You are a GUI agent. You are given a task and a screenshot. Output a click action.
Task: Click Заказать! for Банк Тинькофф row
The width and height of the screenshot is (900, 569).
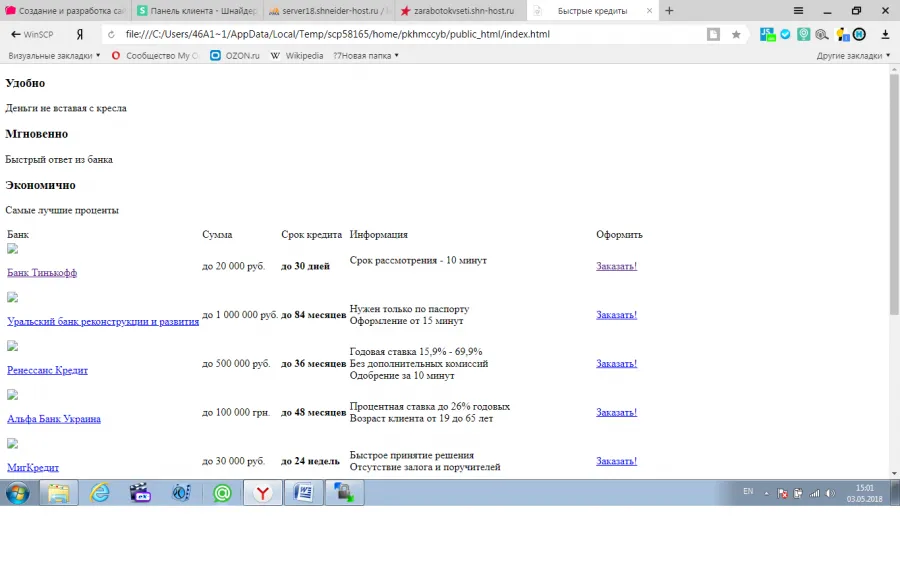(616, 266)
